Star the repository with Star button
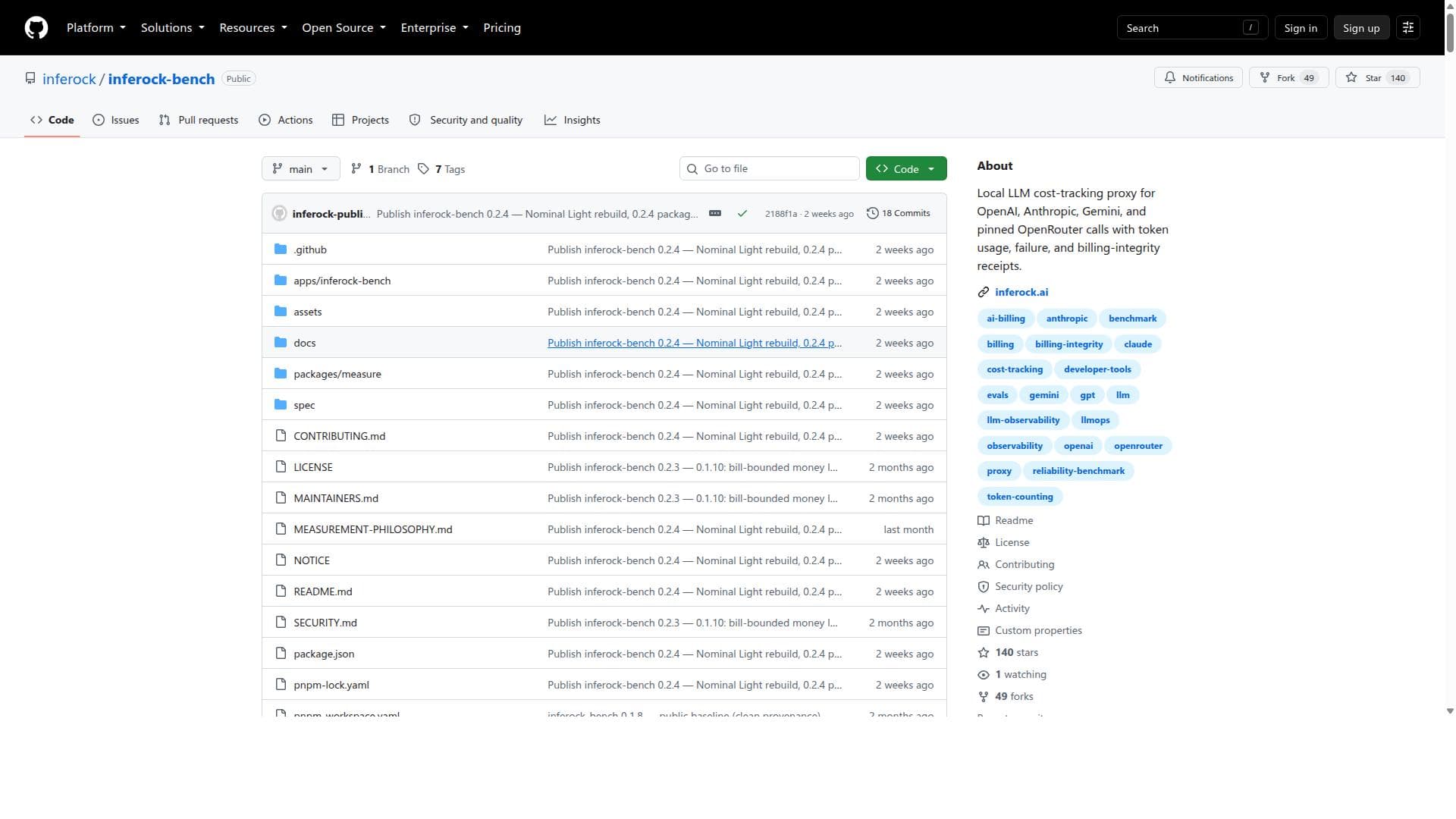The width and height of the screenshot is (1456, 819). (1378, 78)
